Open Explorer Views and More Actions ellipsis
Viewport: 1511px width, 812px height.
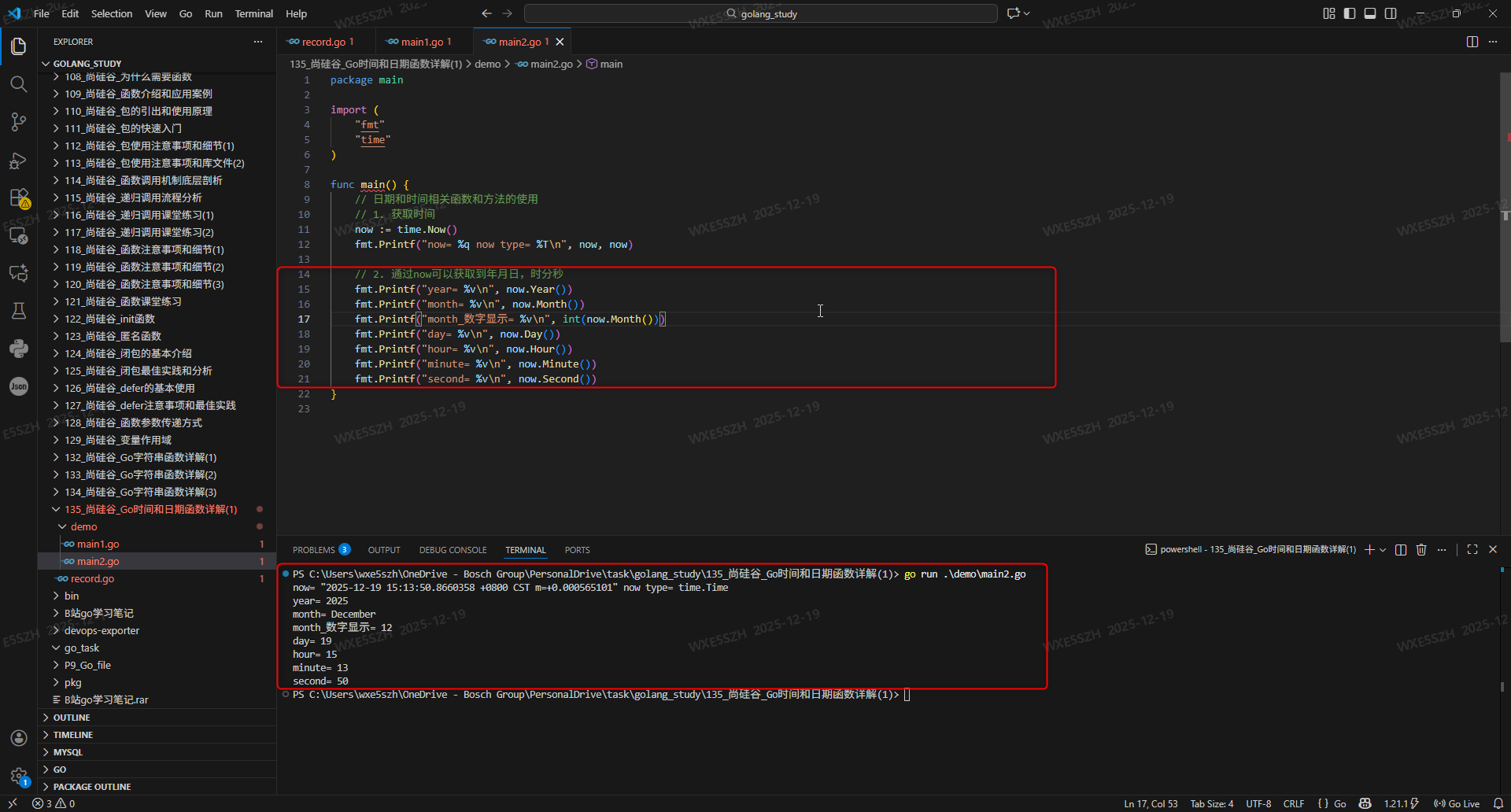tap(258, 42)
